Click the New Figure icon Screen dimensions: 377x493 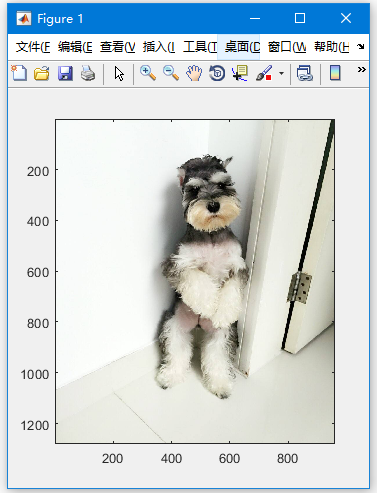tap(19, 73)
